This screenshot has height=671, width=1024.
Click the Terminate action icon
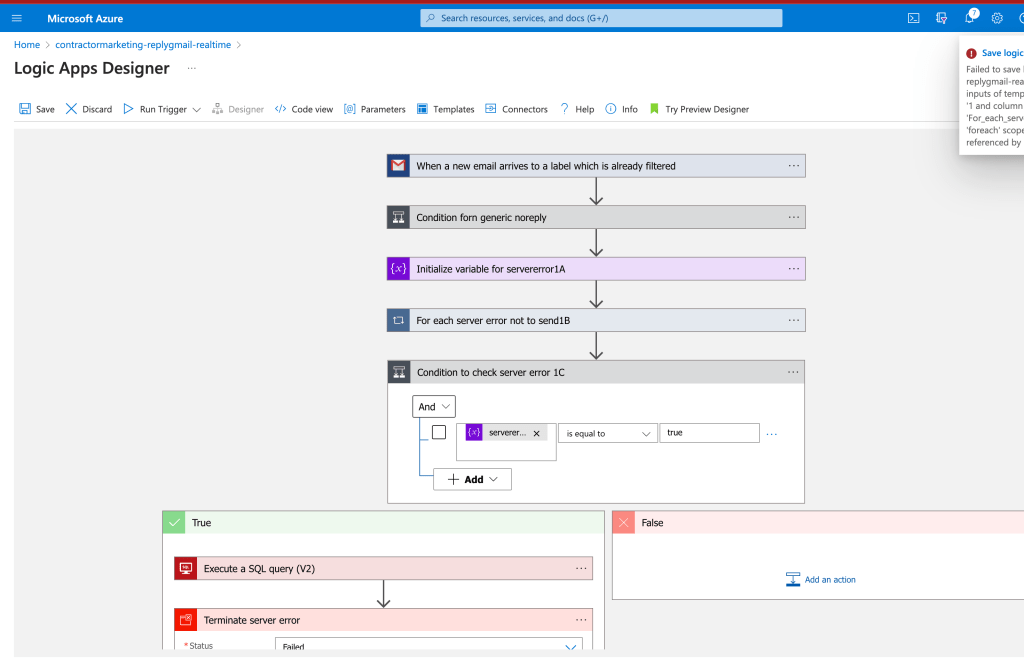[185, 620]
